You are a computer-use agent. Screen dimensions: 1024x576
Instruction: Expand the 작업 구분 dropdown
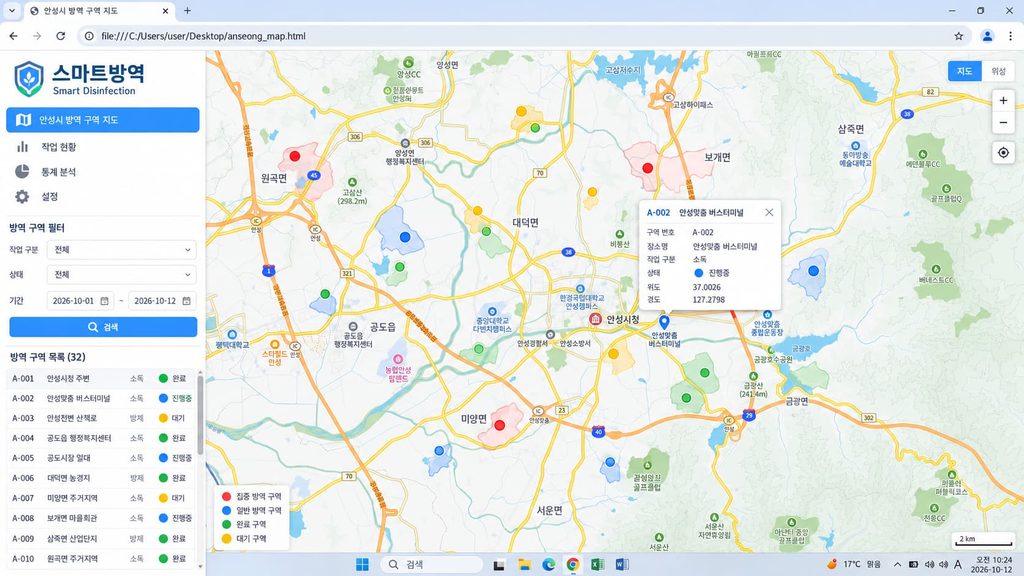(x=121, y=249)
